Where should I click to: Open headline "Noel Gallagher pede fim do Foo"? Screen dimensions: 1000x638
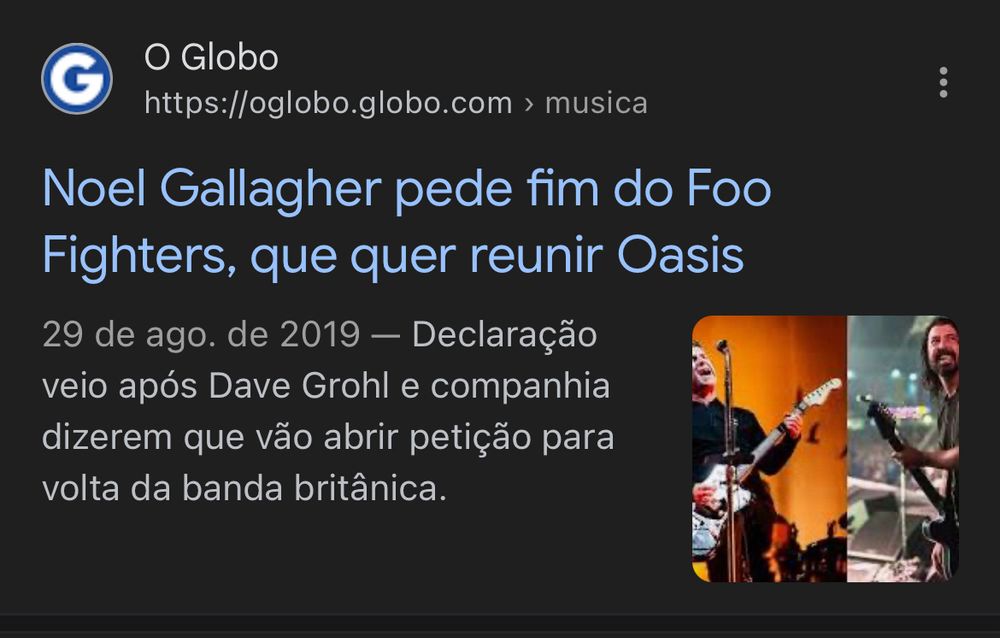click(x=407, y=189)
